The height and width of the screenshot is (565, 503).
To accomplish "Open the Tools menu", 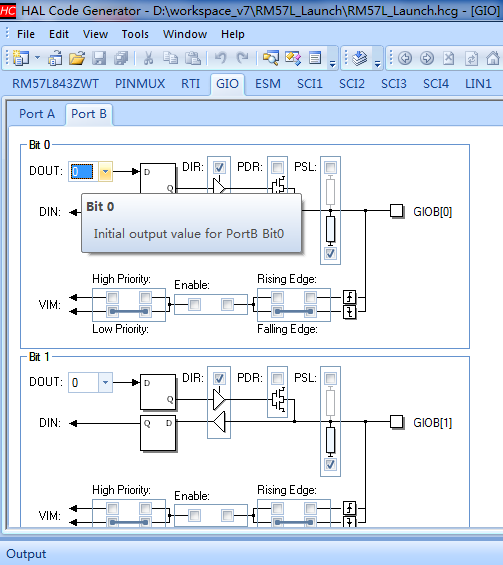I will click(x=135, y=34).
